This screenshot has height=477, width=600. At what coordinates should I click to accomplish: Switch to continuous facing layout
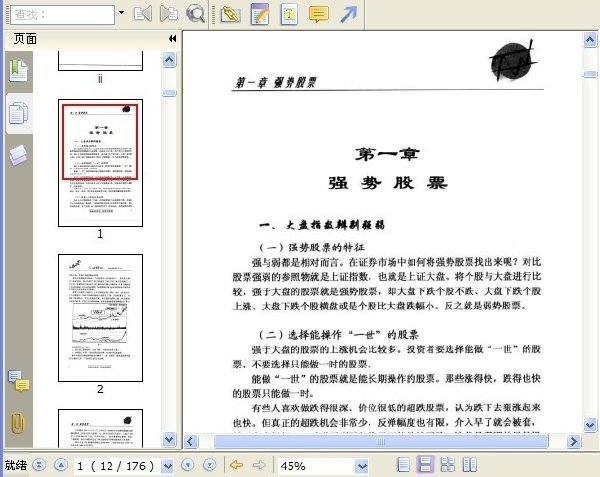[x=448, y=465]
